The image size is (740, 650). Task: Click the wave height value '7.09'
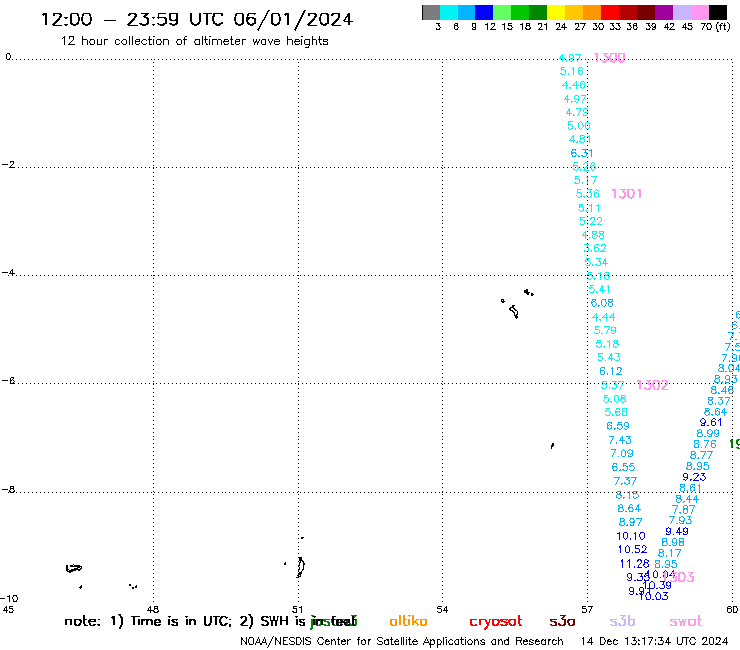pos(622,453)
